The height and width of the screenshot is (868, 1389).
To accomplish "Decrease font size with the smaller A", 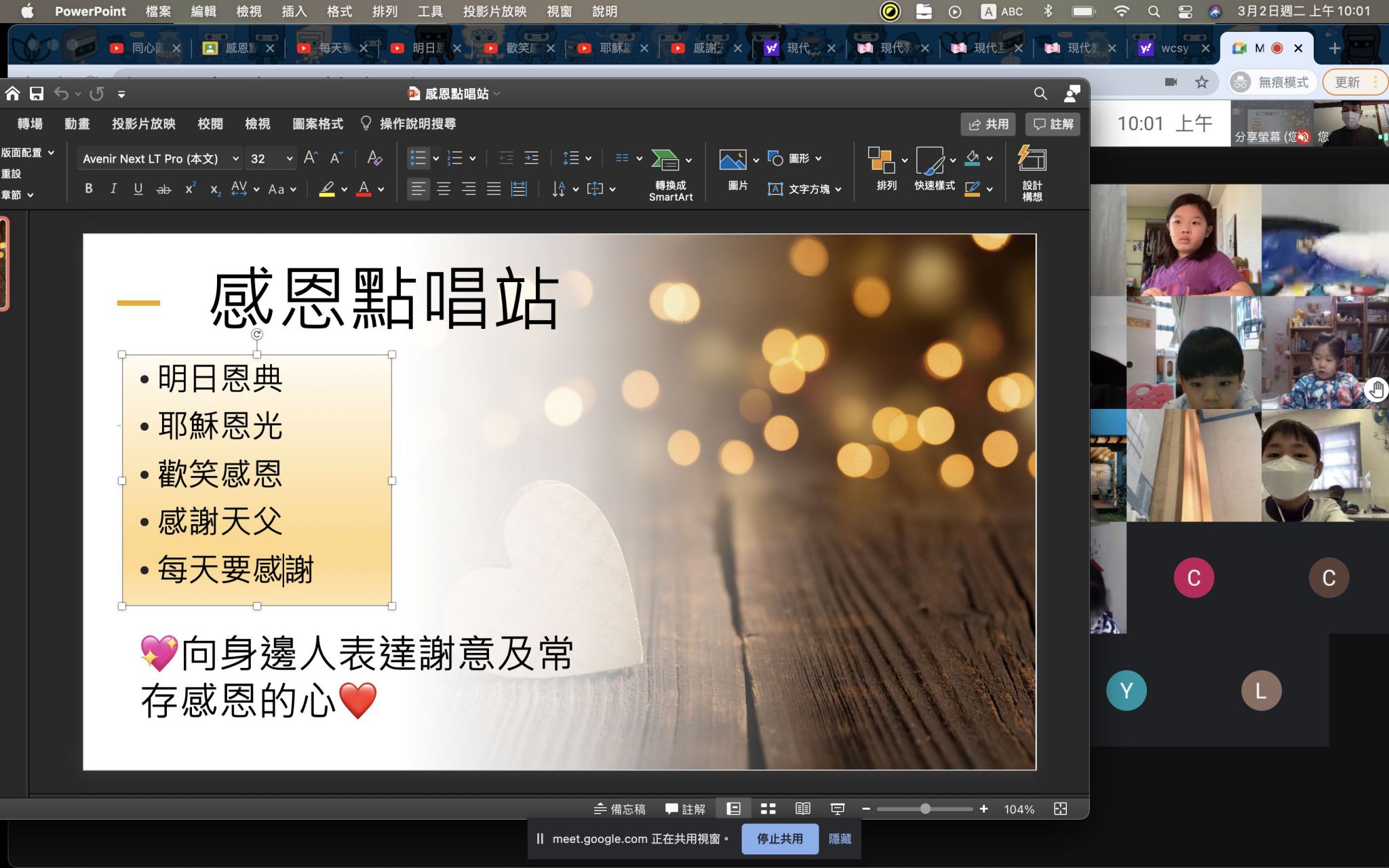I will point(336,158).
